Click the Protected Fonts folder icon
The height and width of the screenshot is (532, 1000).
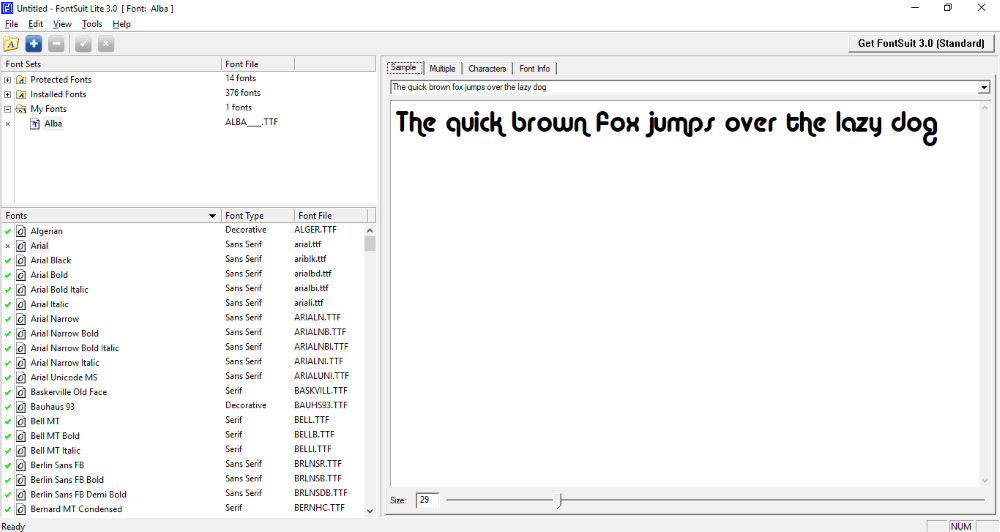point(21,80)
